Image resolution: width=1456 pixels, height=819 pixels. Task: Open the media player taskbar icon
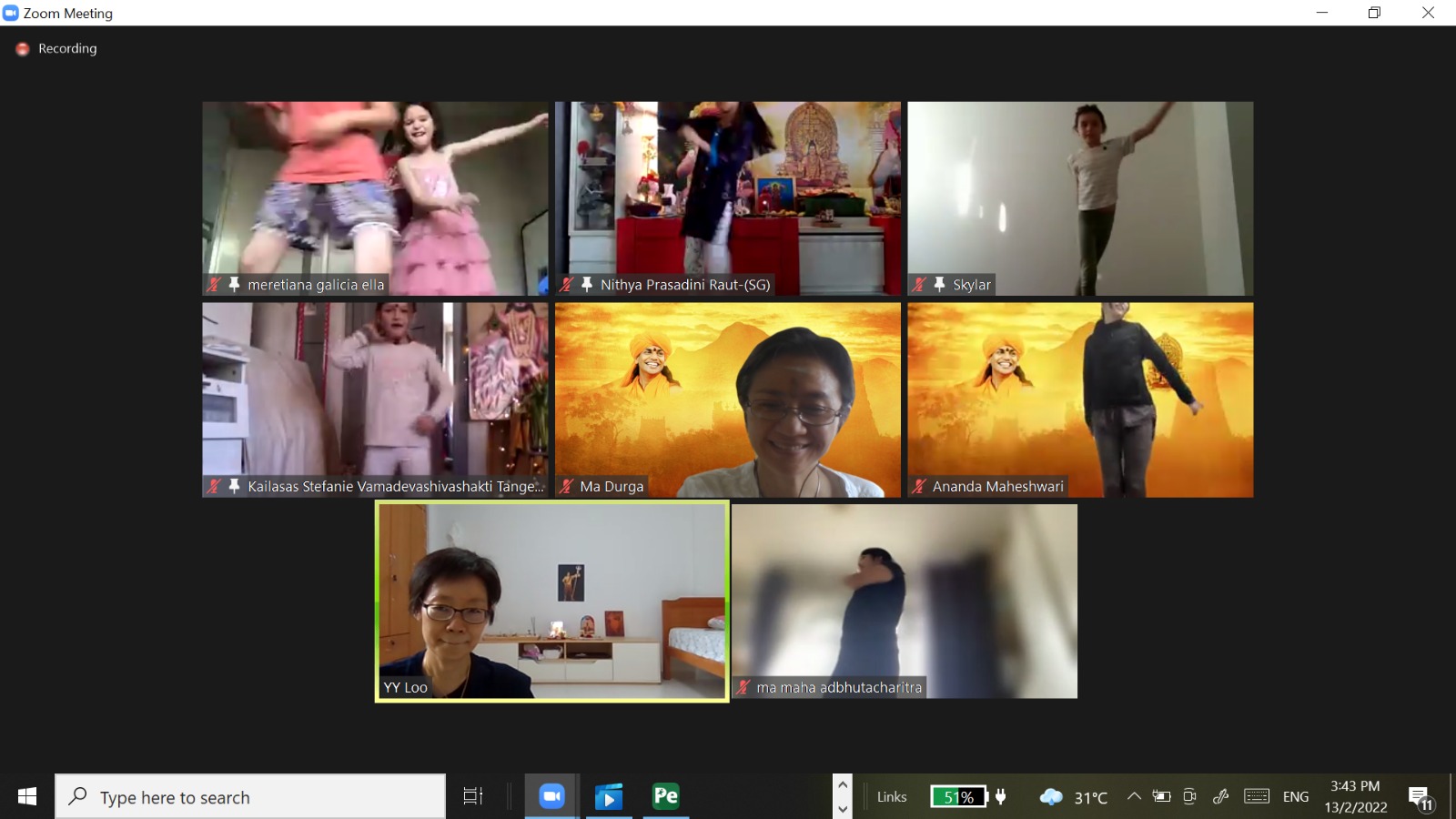609,797
